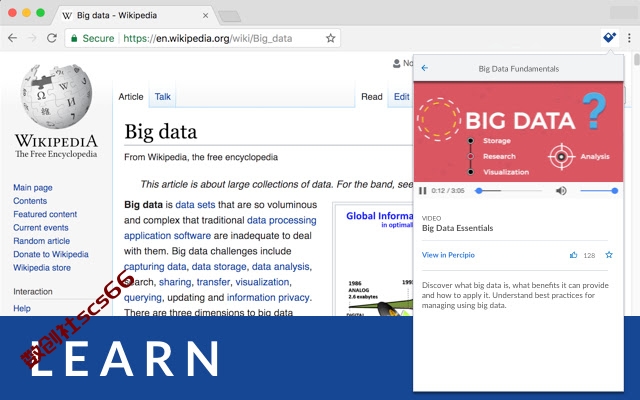Follow the data storage link

coord(219,267)
